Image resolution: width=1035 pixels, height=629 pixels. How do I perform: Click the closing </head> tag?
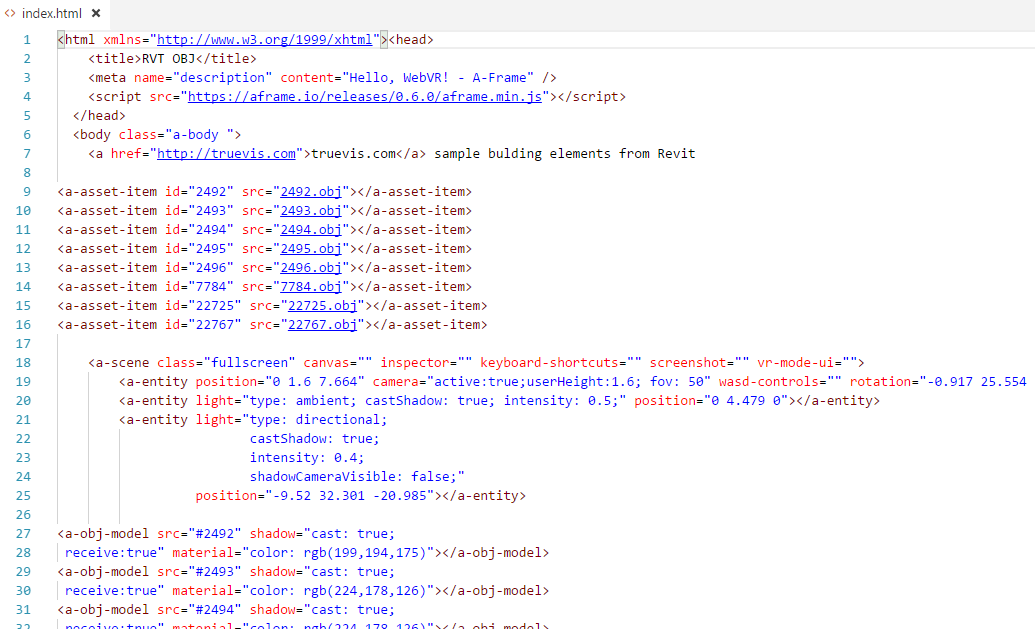point(99,116)
